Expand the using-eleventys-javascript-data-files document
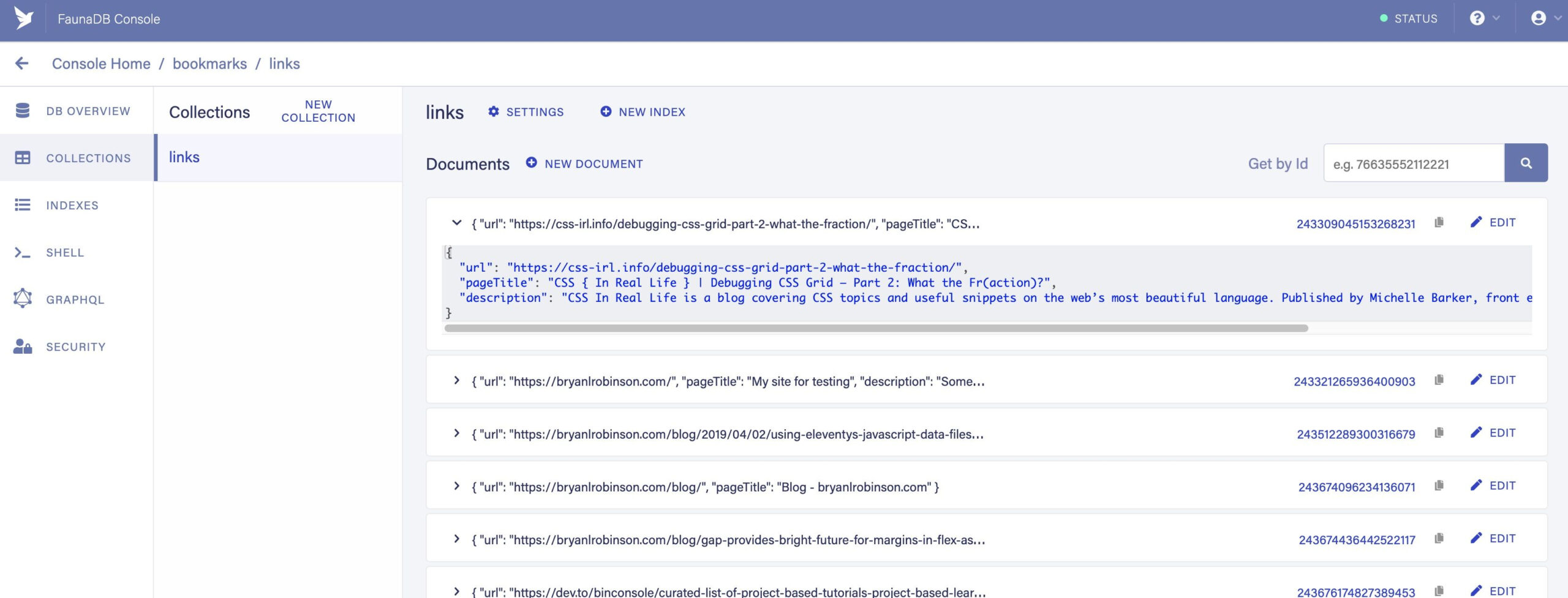 click(x=456, y=433)
